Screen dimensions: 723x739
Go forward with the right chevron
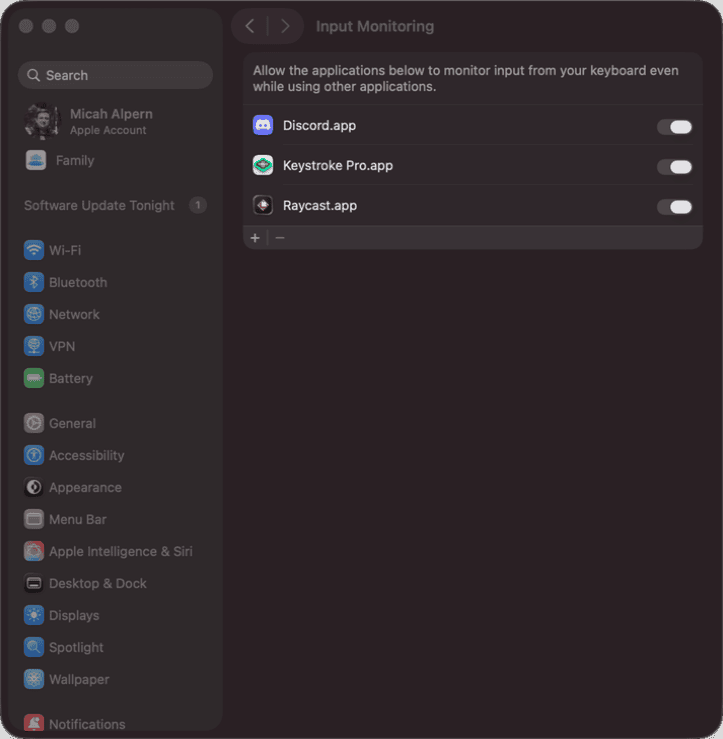pyautogui.click(x=285, y=26)
